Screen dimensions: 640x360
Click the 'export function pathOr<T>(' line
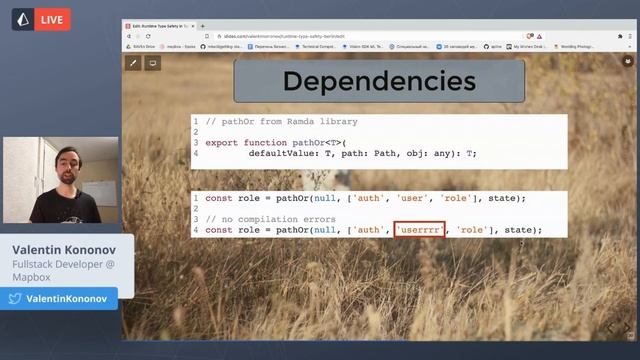pos(276,143)
